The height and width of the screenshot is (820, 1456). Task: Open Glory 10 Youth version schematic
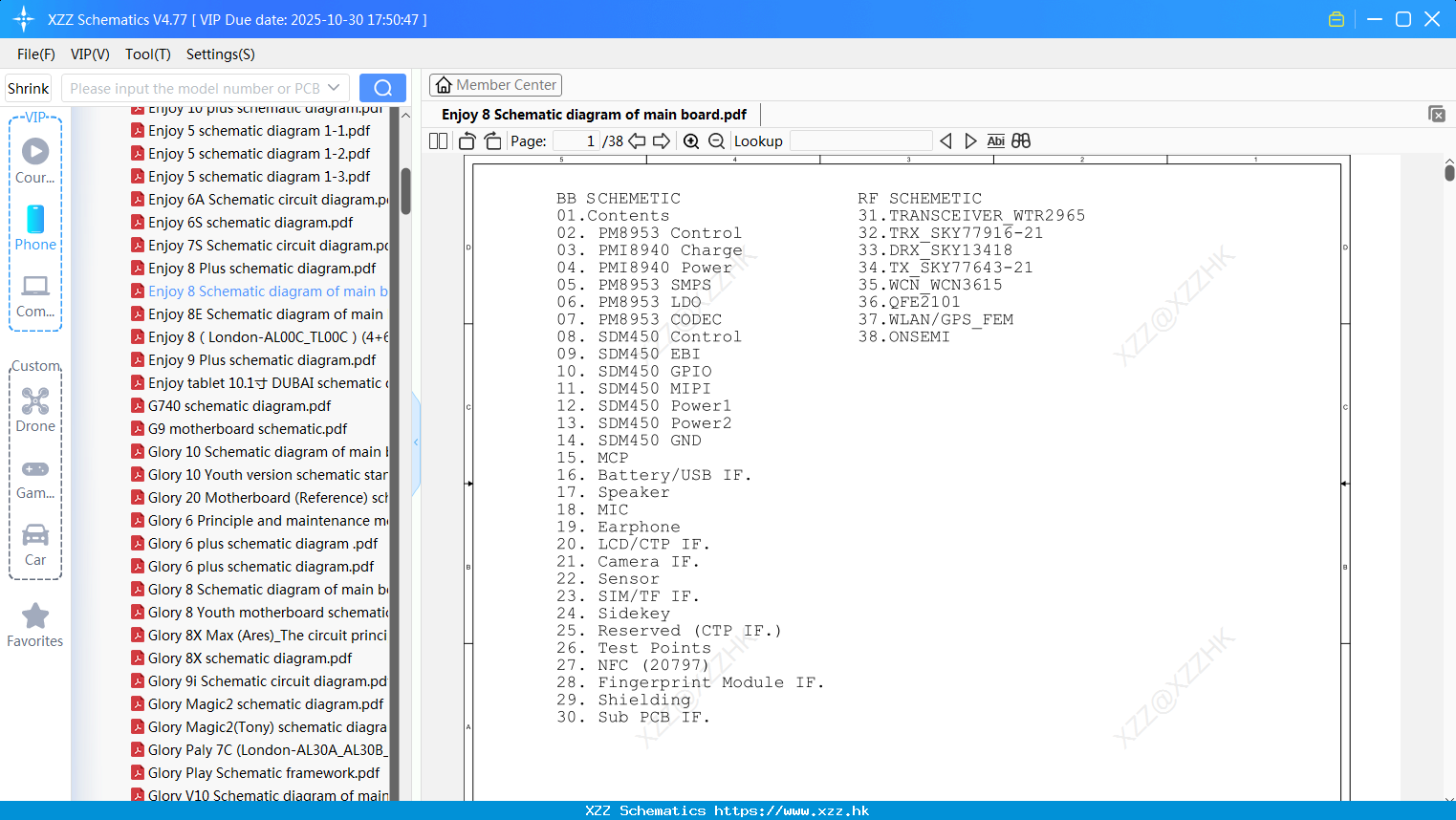(x=260, y=475)
